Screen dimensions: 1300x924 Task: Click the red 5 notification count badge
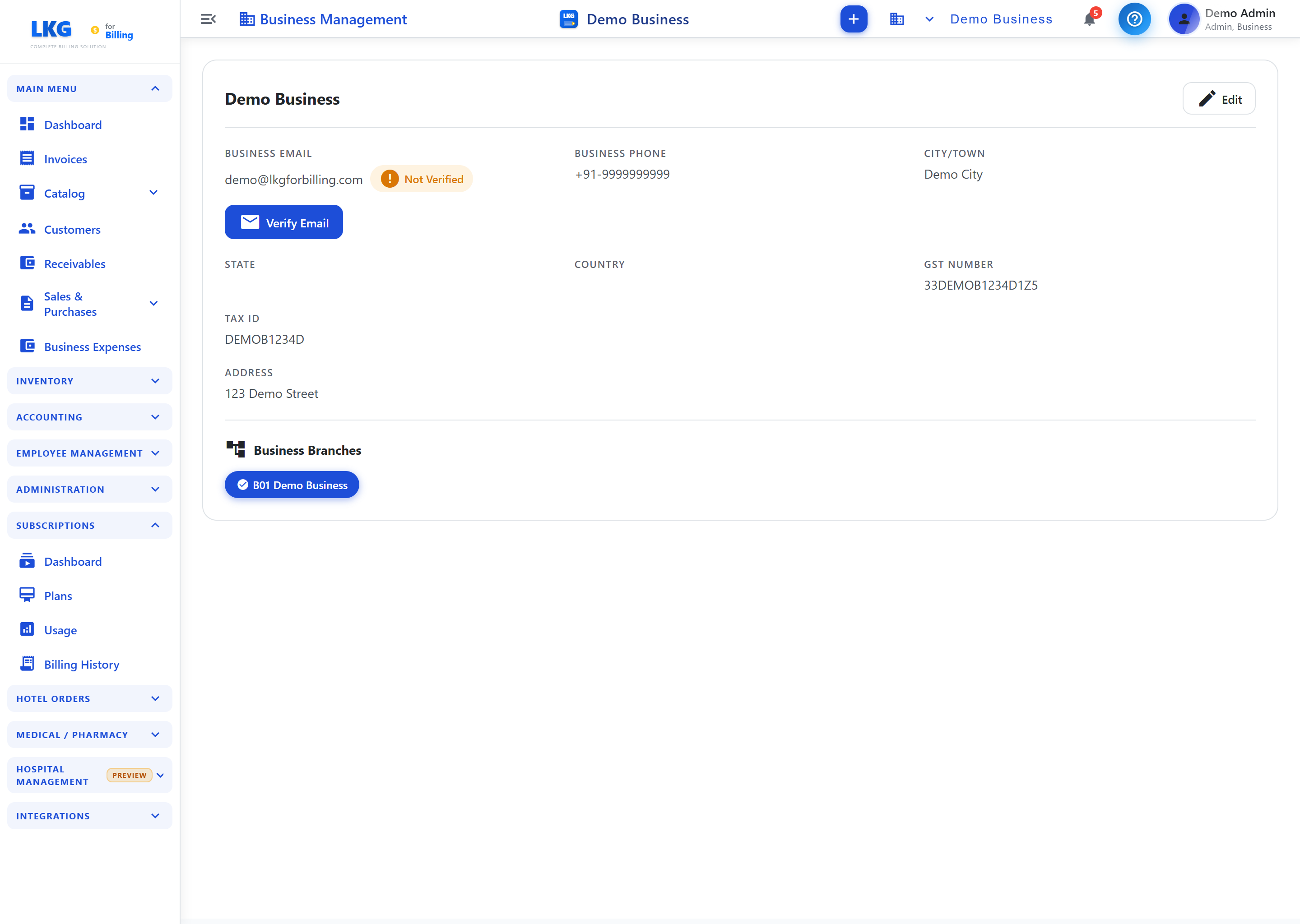(x=1096, y=13)
